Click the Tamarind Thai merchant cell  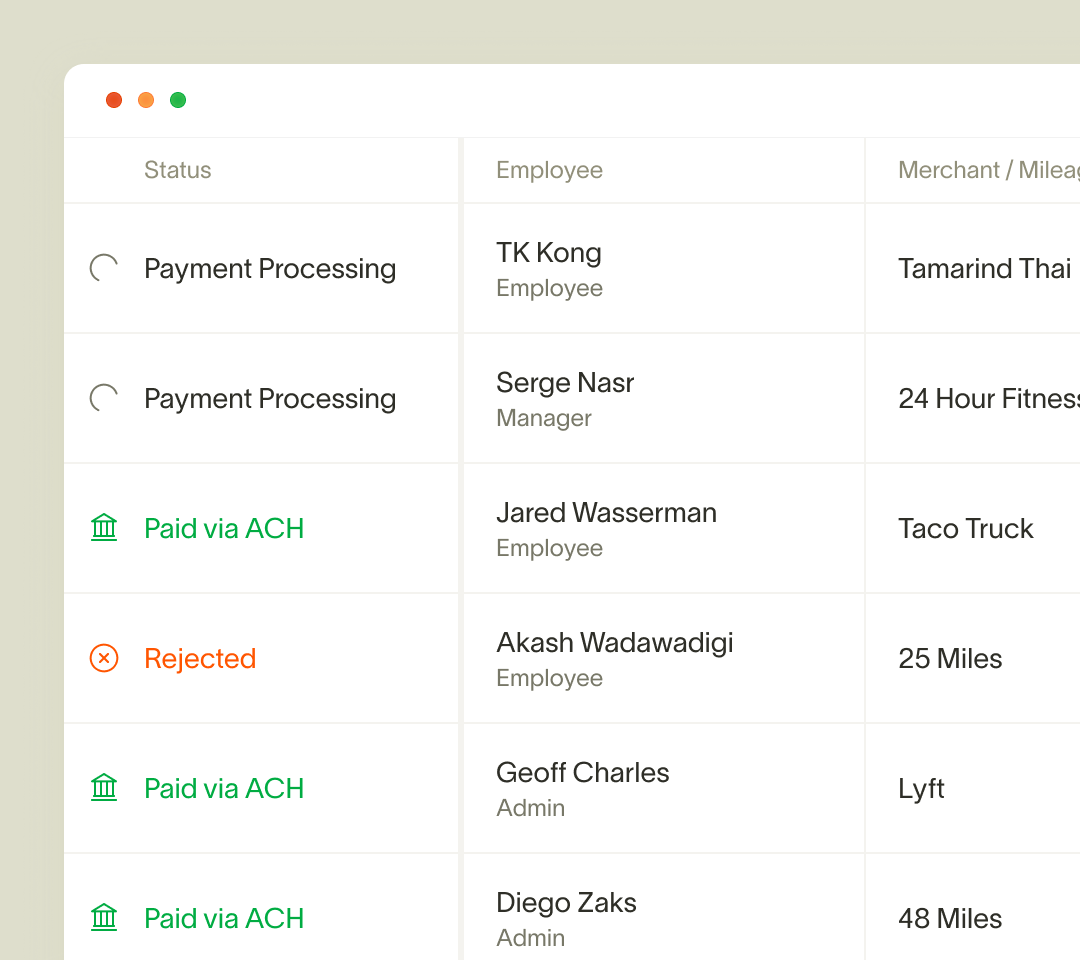click(x=984, y=269)
